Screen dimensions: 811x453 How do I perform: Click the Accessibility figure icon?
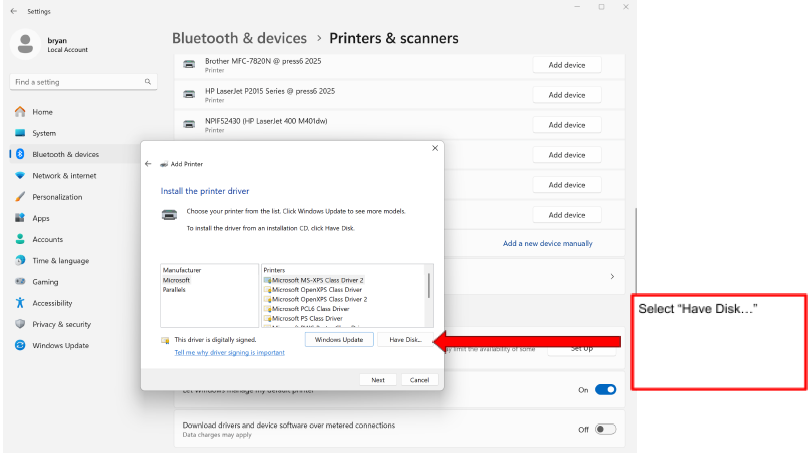pyautogui.click(x=20, y=303)
